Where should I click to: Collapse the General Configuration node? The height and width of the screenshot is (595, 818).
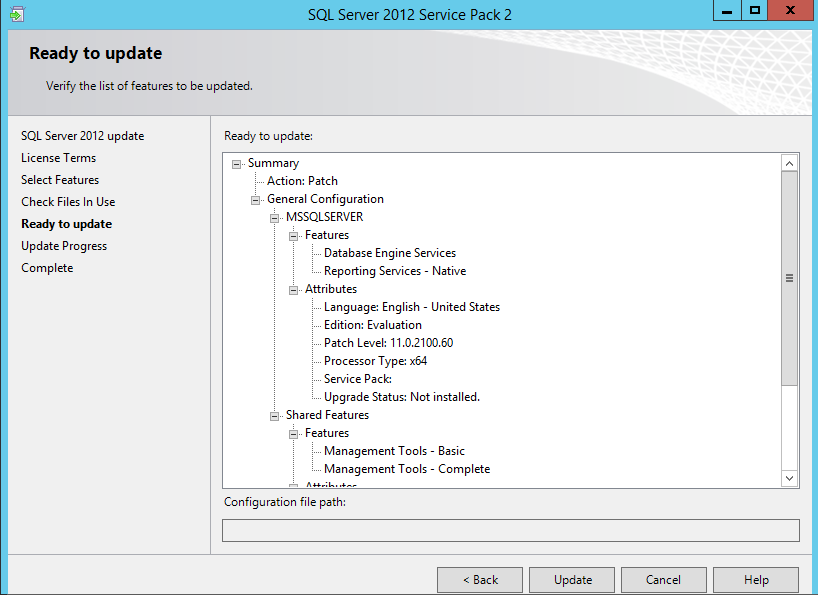pyautogui.click(x=256, y=200)
